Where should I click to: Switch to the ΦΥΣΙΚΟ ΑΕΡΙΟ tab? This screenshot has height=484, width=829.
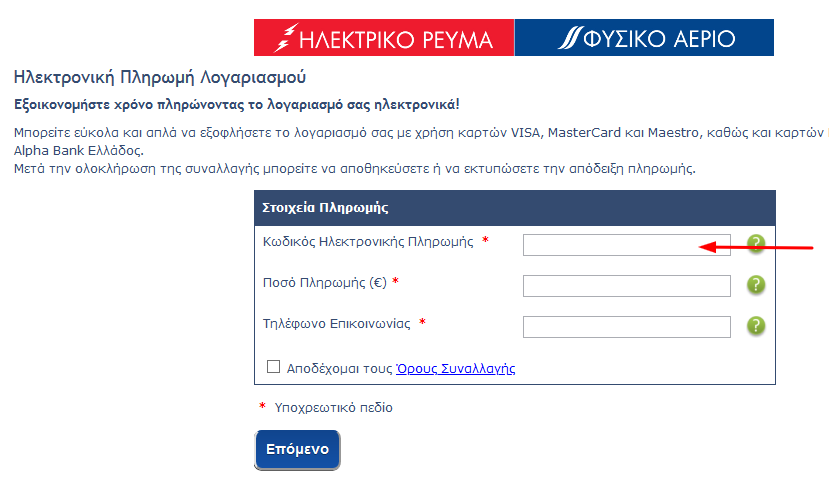pos(644,38)
